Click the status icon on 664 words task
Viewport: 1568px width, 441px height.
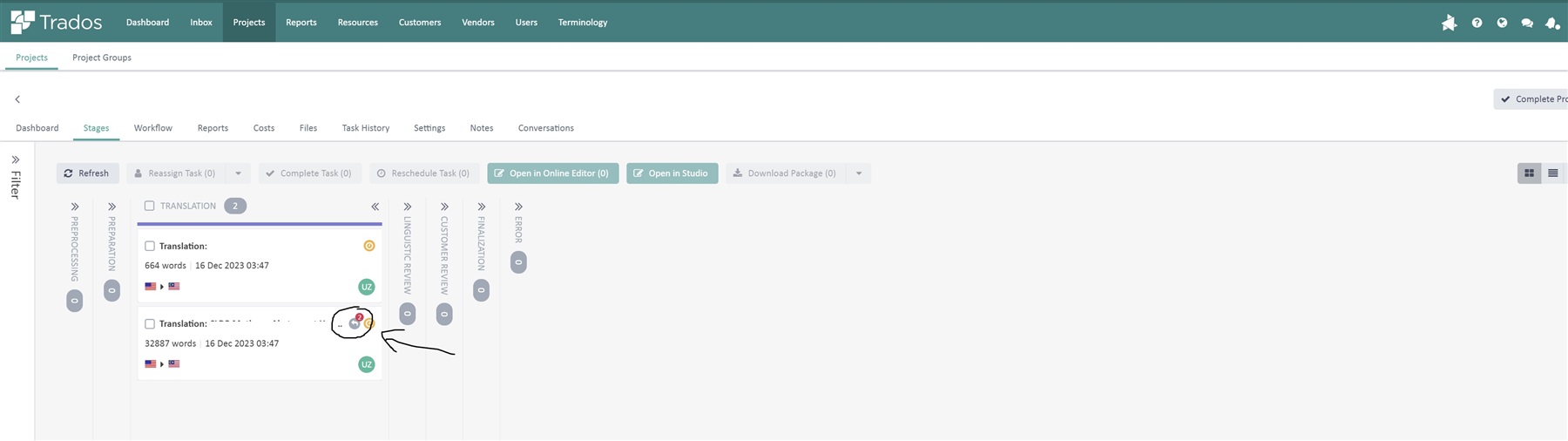369,246
